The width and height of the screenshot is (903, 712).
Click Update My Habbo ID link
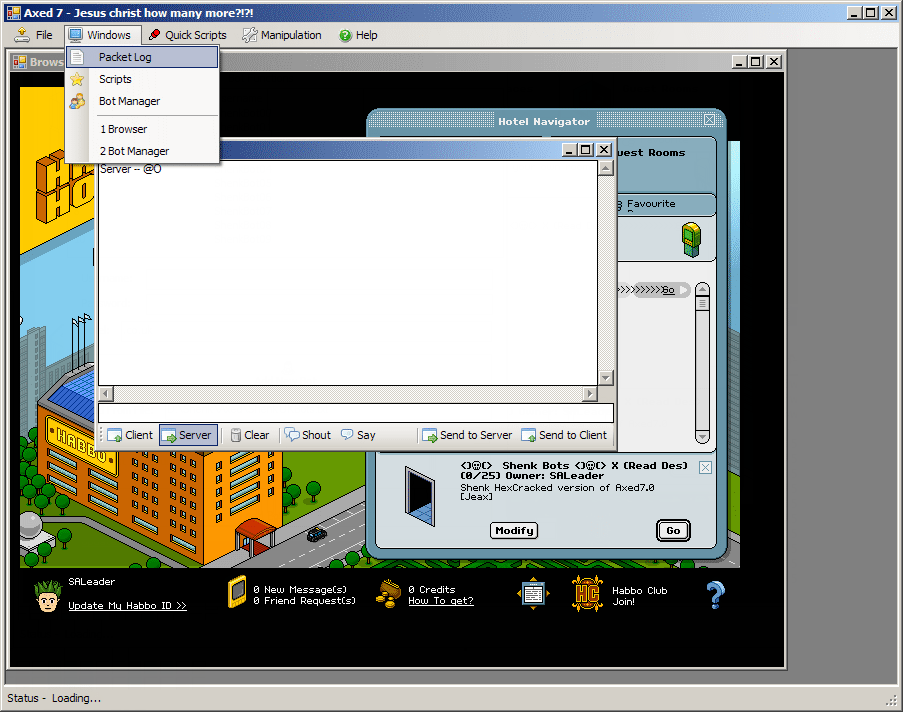tap(127, 605)
